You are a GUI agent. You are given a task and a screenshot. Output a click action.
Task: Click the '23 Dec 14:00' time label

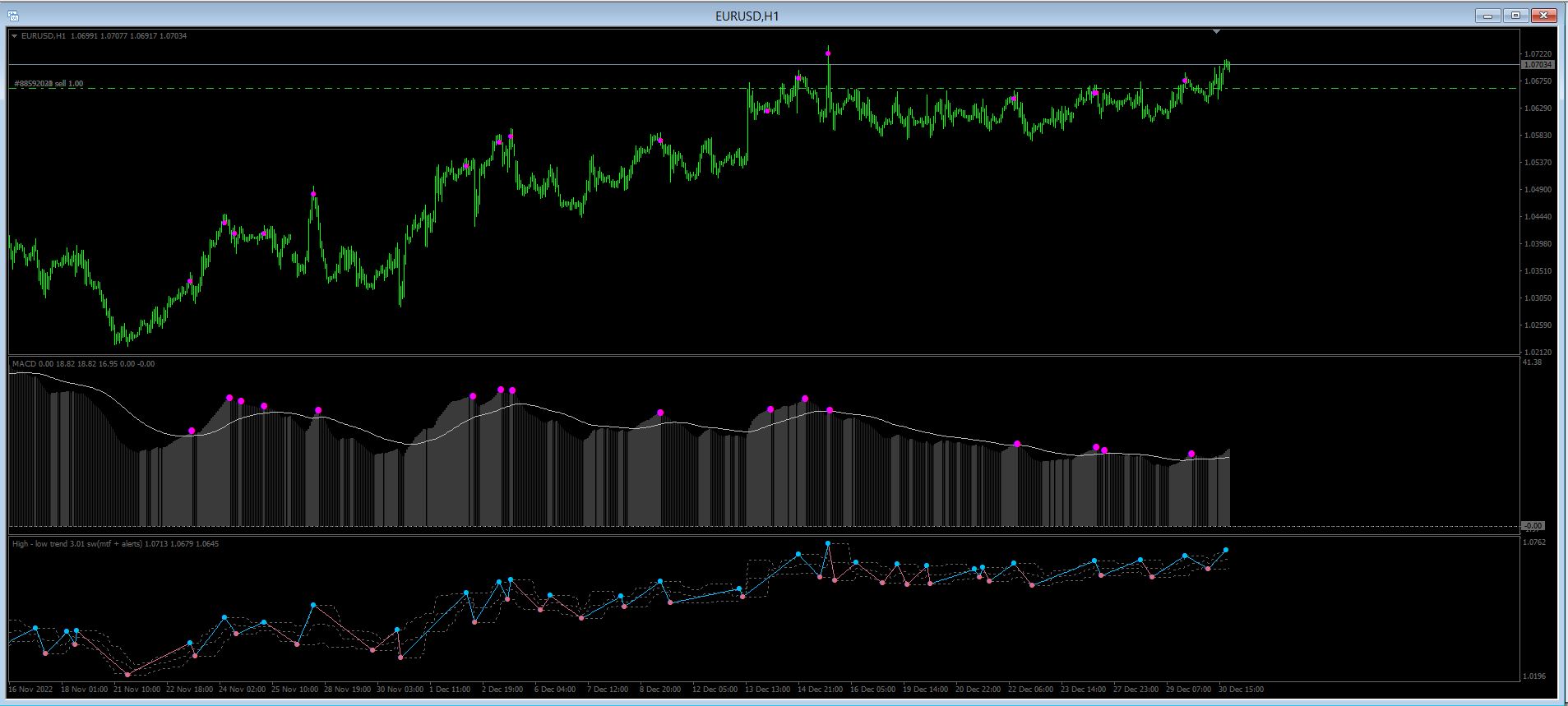coord(1085,690)
